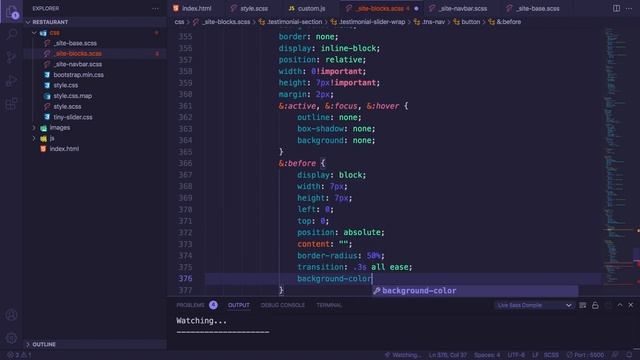This screenshot has width=640, height=360.
Task: Change end of line via LF
Action: pos(535,355)
